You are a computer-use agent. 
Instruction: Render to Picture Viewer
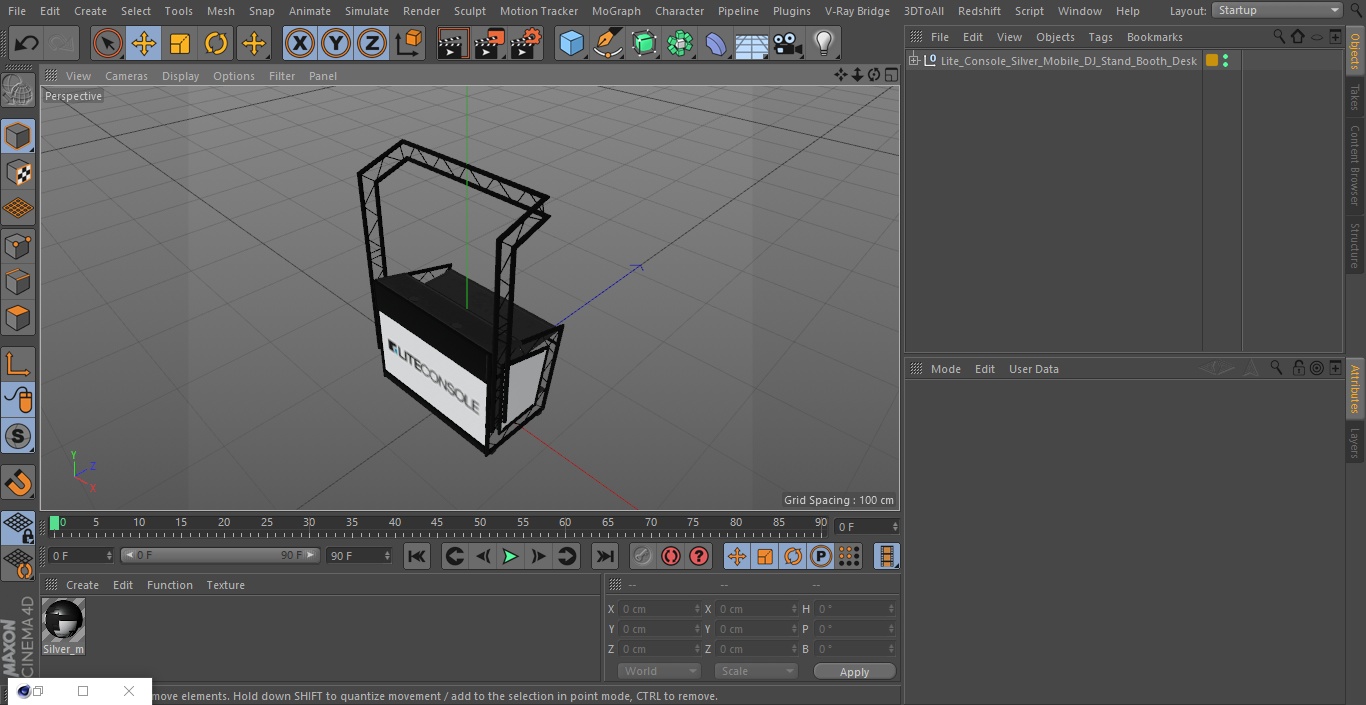click(489, 43)
